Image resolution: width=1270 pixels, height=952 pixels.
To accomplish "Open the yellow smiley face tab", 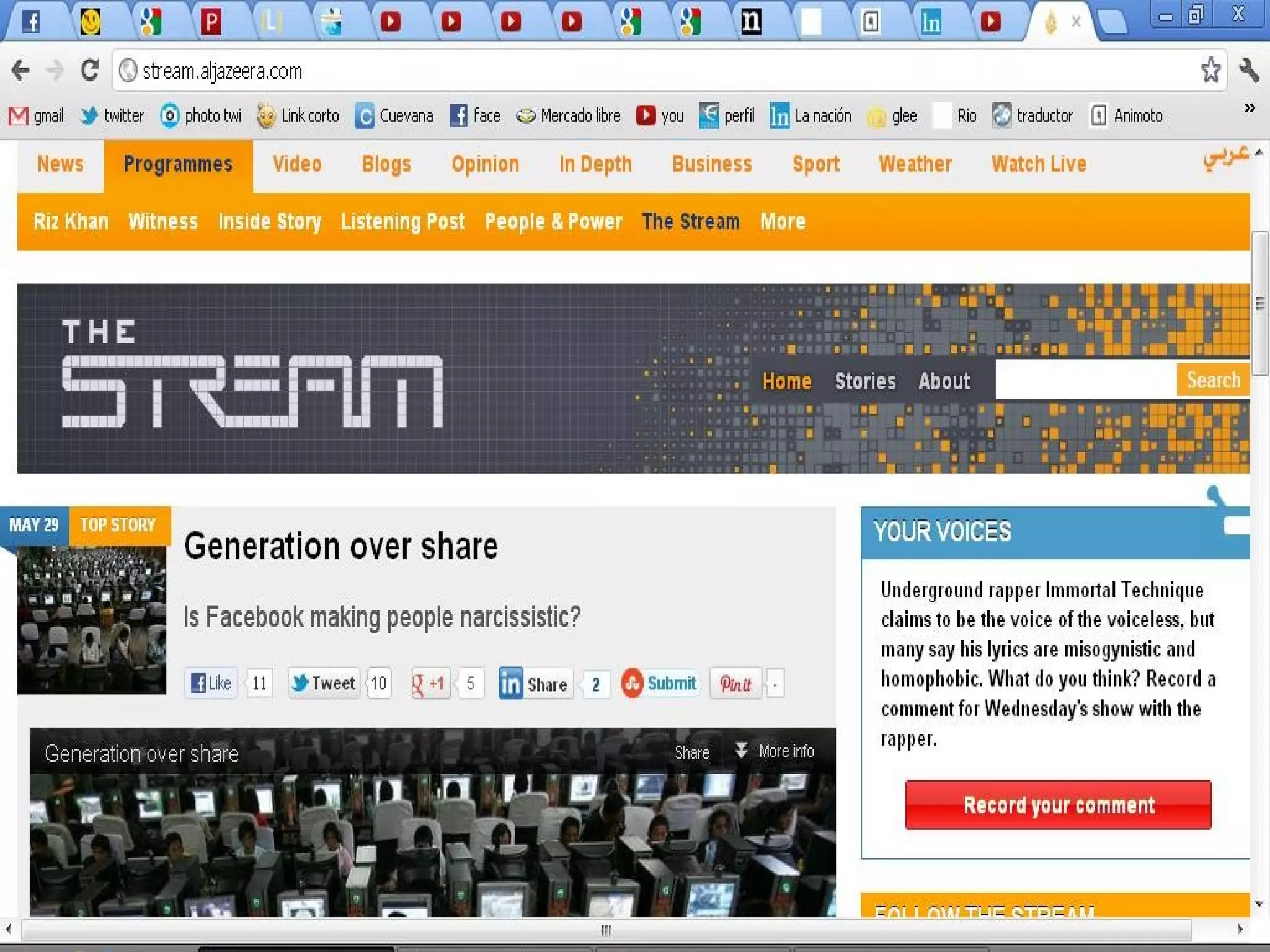I will [x=91, y=21].
